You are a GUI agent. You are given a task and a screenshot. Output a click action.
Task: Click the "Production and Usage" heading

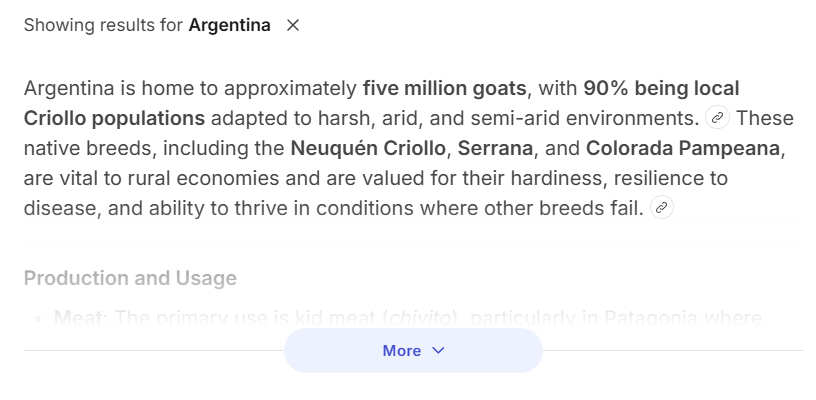[130, 278]
